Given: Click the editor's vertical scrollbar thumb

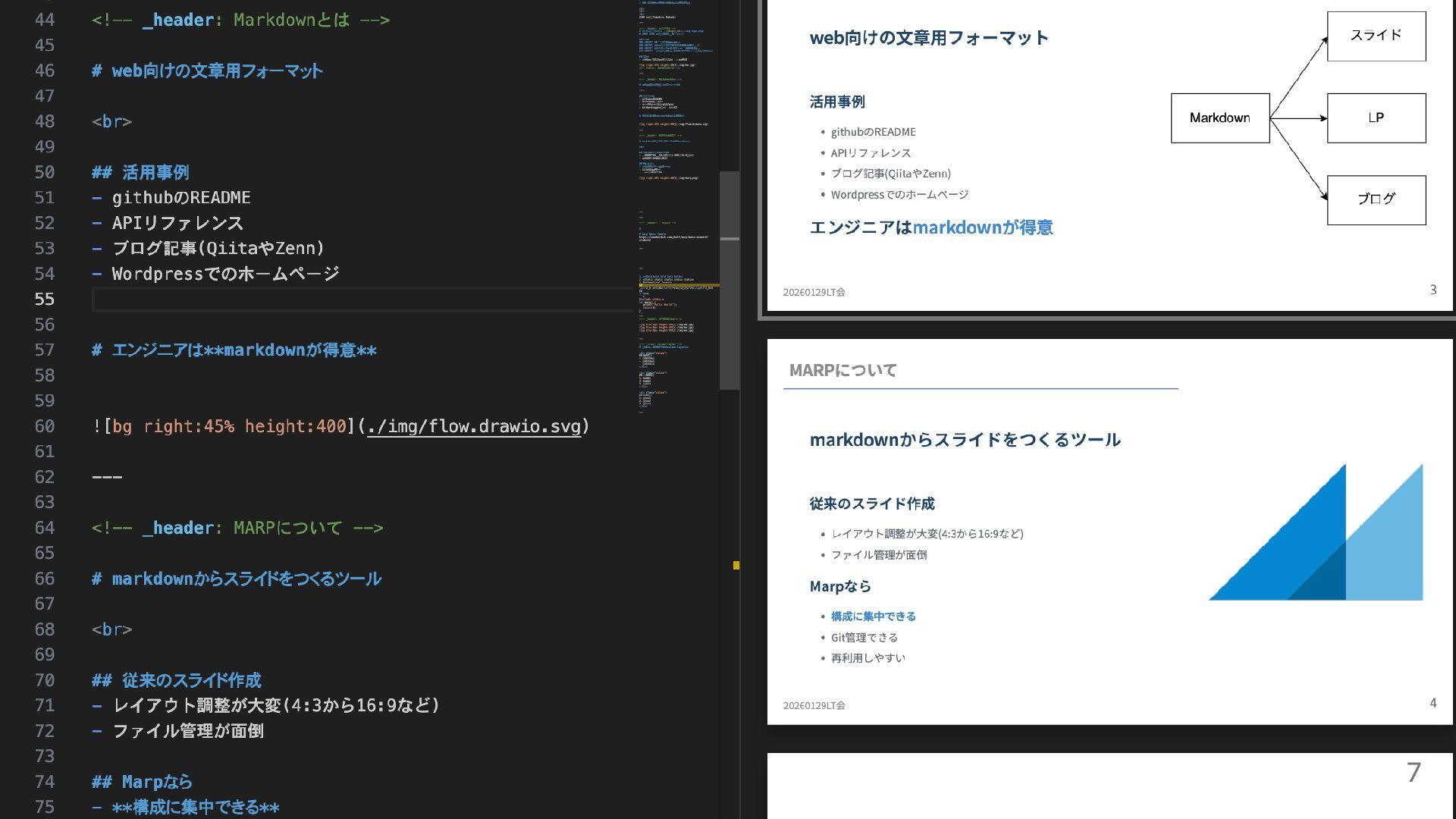Looking at the screenshot, I should [729, 281].
